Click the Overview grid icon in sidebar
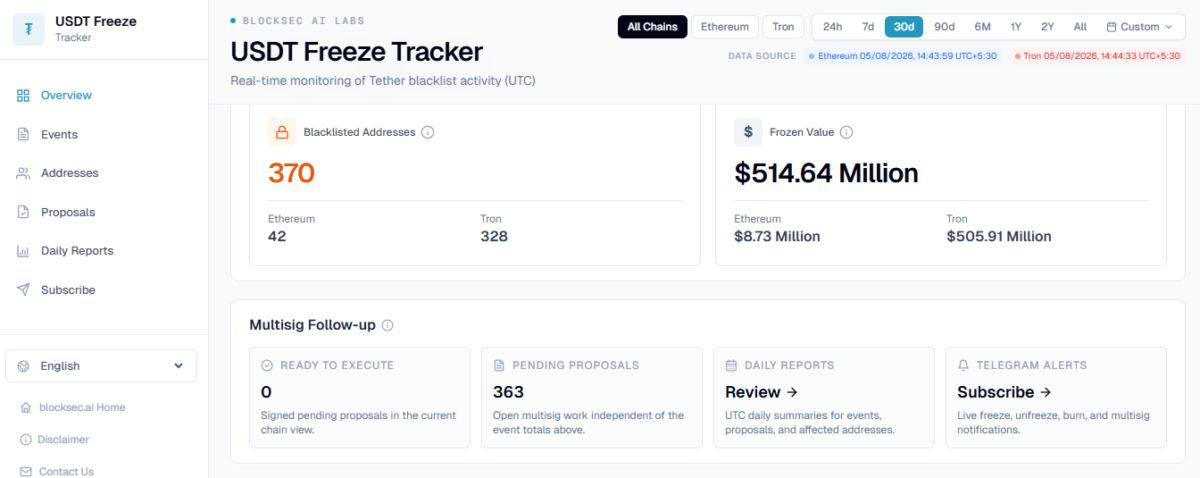Image resolution: width=1200 pixels, height=478 pixels. click(x=23, y=96)
